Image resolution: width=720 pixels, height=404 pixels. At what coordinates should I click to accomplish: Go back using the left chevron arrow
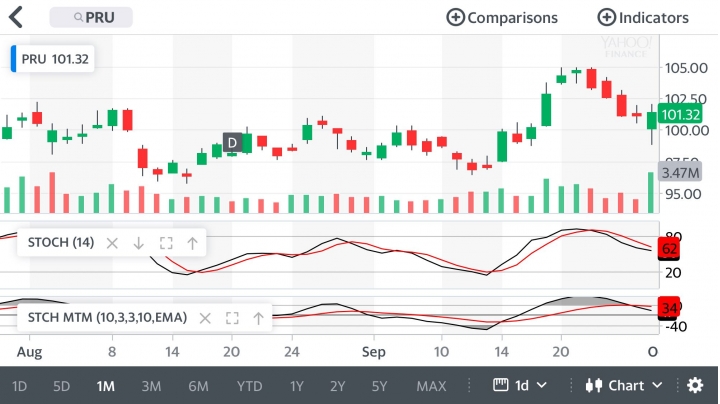16,17
